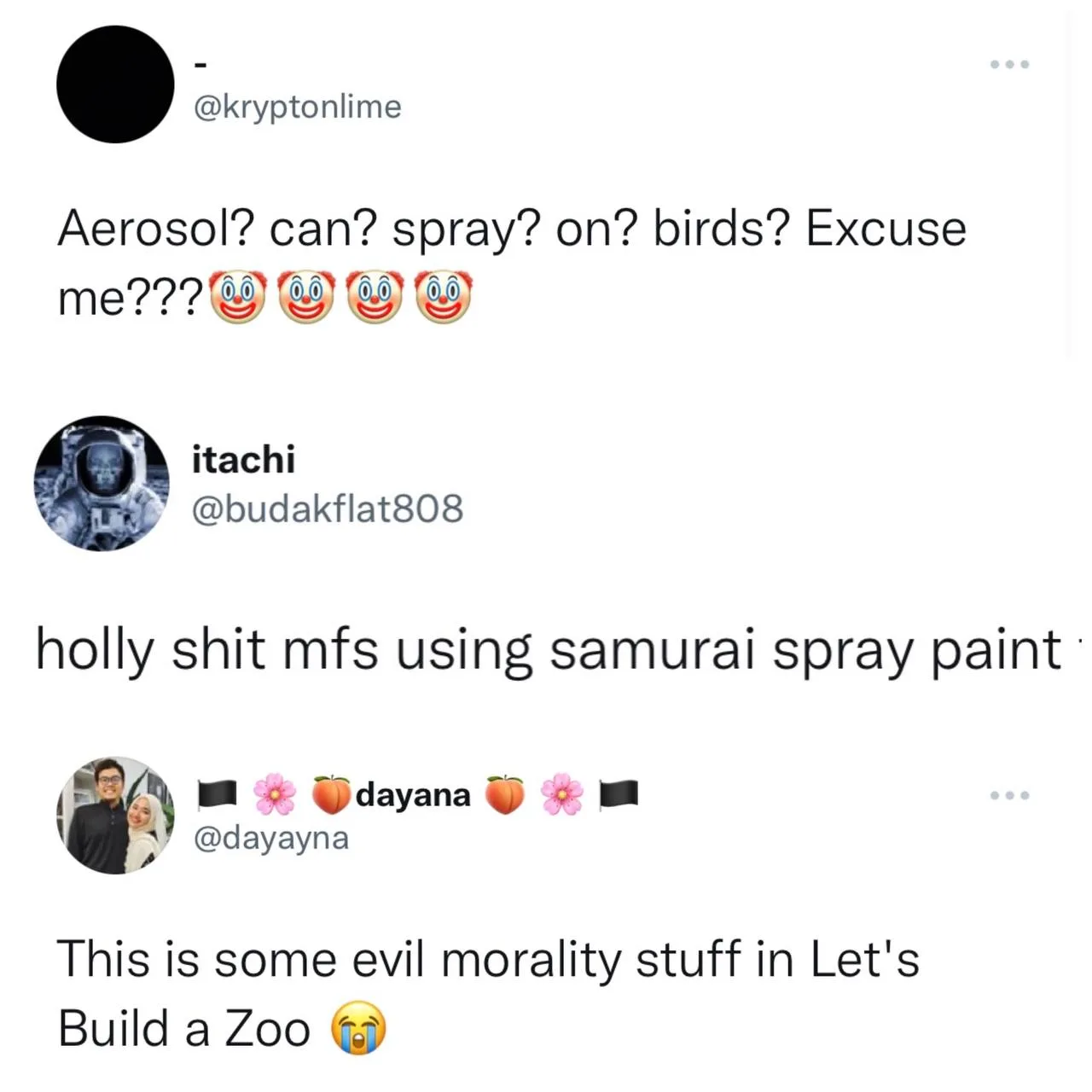Click the pink flower emoji left of "dayana"
Screen dimensions: 1092x1092
275,794
